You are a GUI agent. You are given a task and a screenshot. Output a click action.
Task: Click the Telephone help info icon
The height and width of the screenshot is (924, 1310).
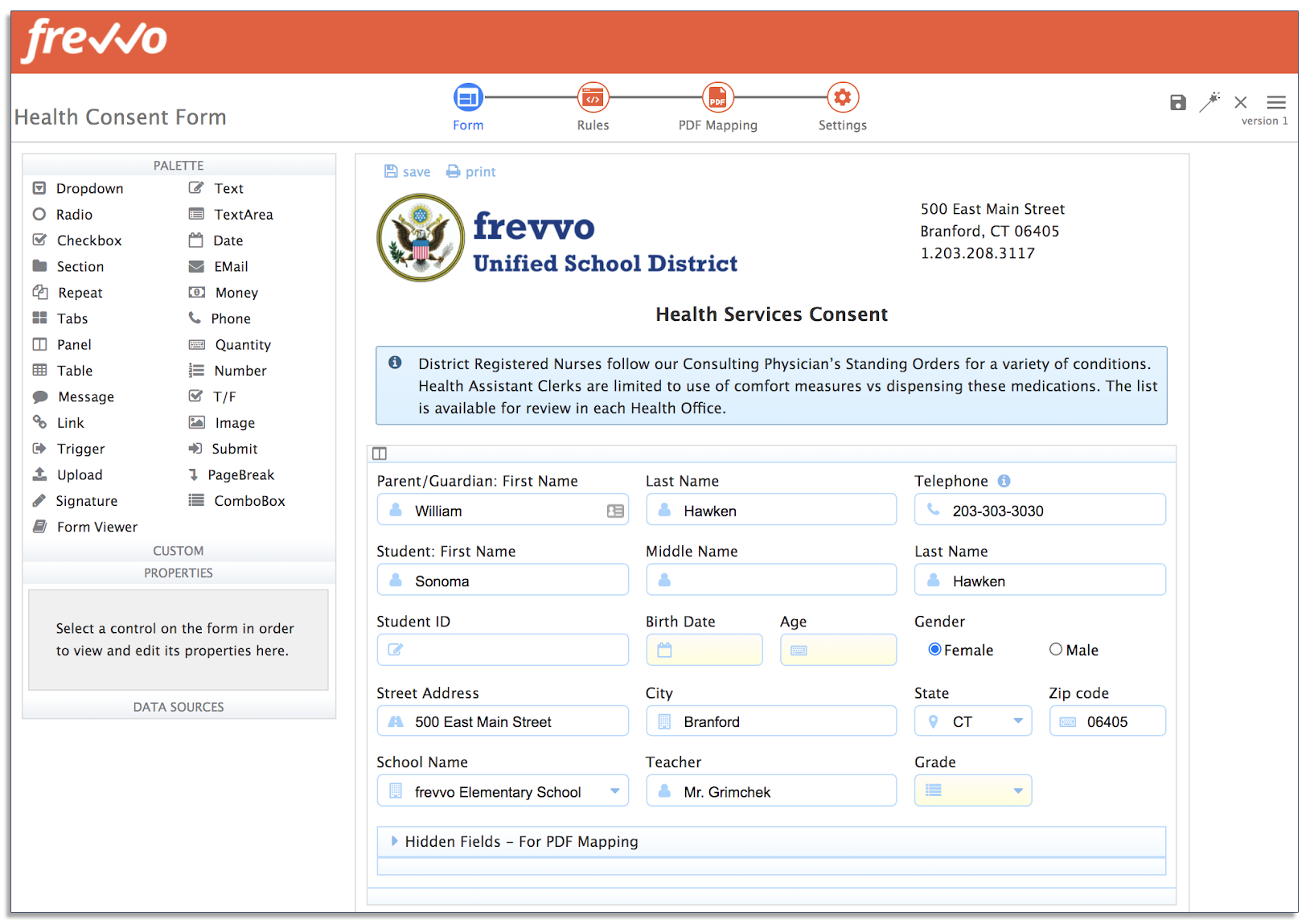tap(1004, 481)
